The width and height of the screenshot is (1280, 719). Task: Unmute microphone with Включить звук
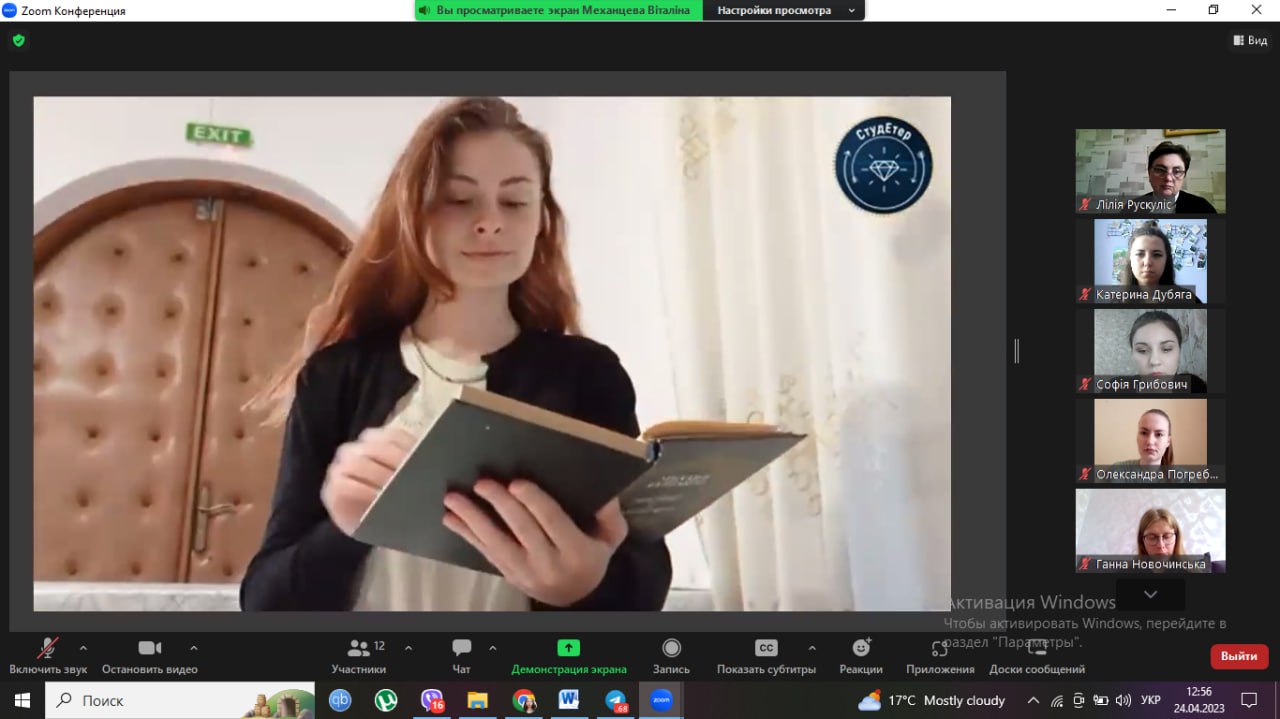[48, 648]
